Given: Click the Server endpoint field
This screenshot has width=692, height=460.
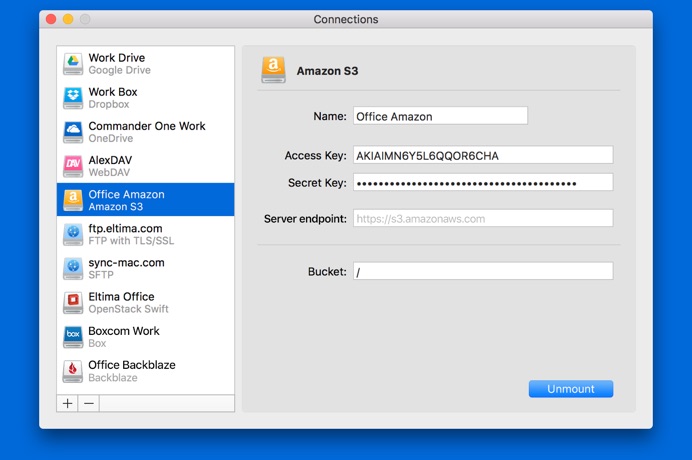Looking at the screenshot, I should pos(483,218).
